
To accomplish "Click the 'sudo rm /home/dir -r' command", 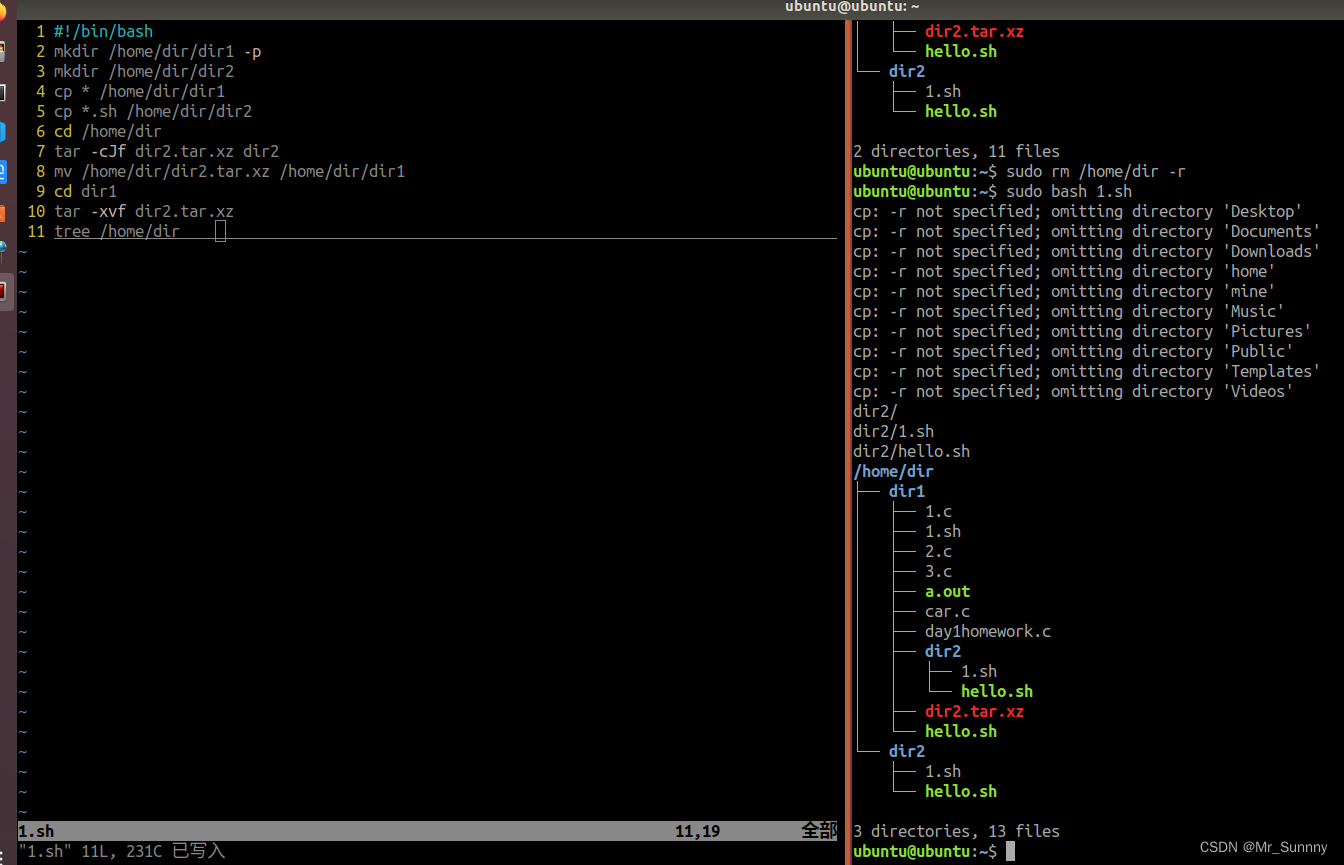I will click(1096, 171).
